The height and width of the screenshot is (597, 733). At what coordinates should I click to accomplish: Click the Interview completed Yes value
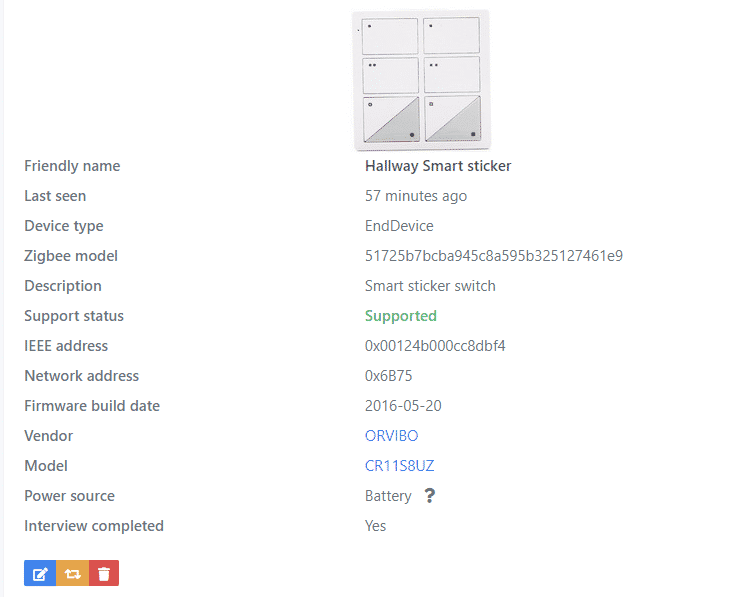[x=375, y=526]
